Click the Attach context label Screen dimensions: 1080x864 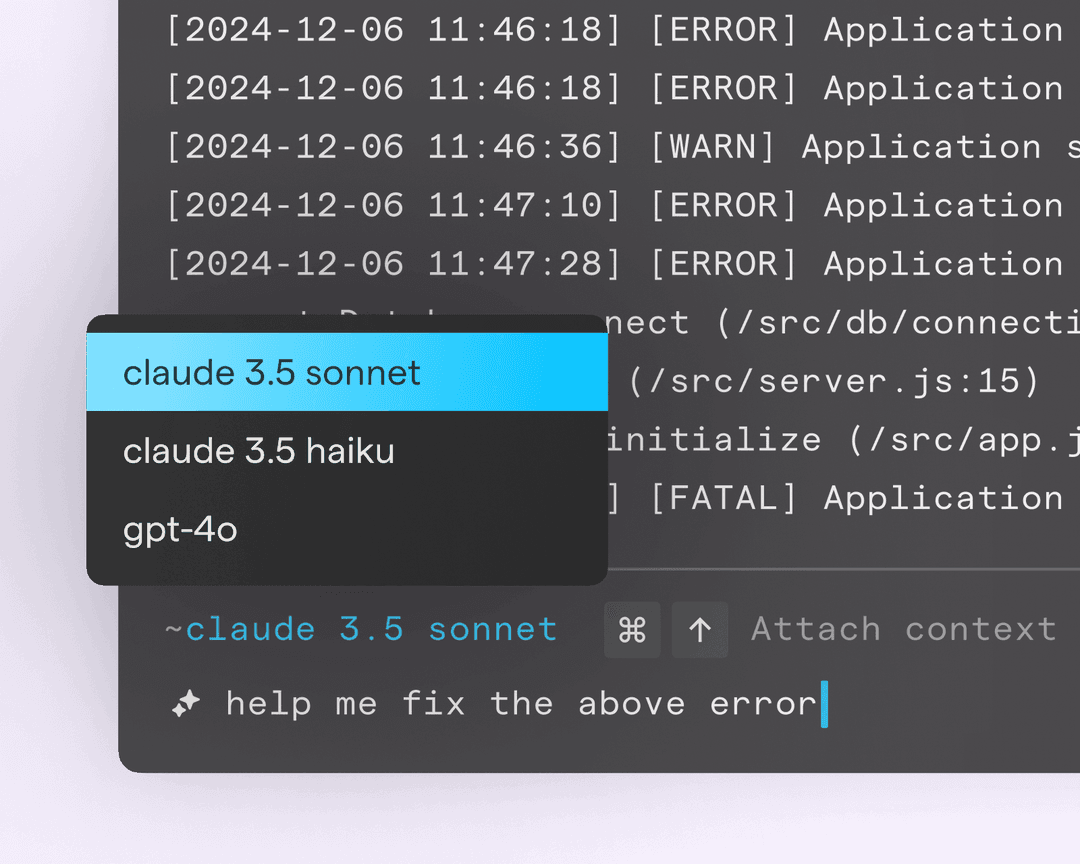(x=903, y=630)
